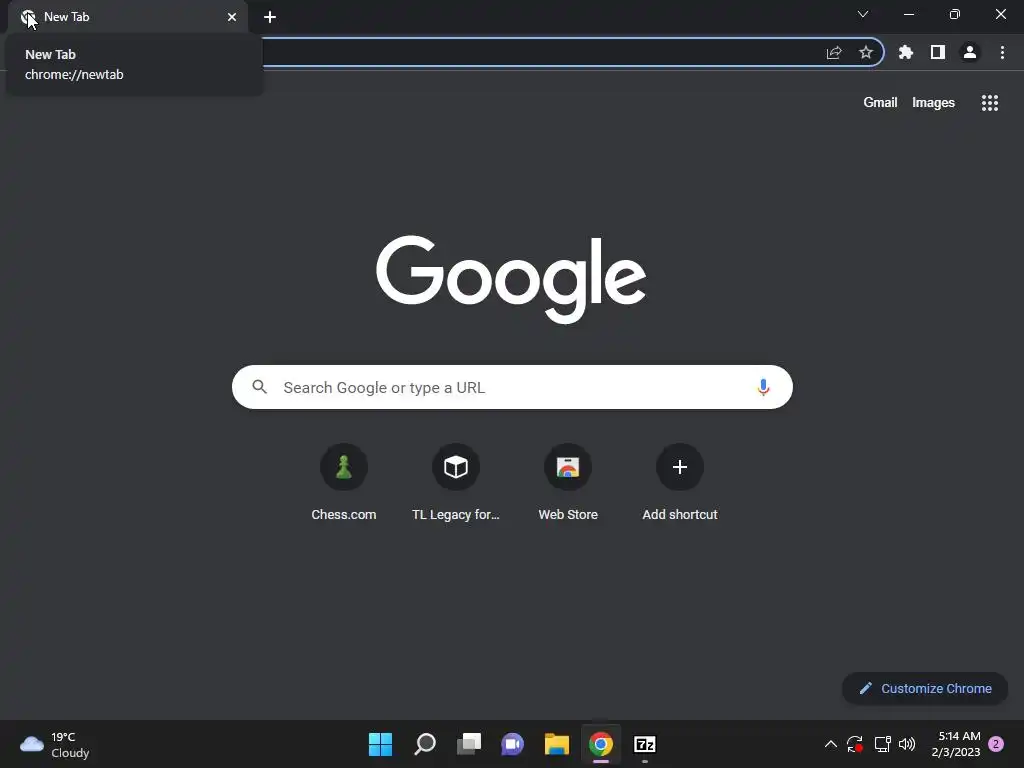Expand the tab search chevron
Viewport: 1024px width, 768px height.
pyautogui.click(x=863, y=14)
